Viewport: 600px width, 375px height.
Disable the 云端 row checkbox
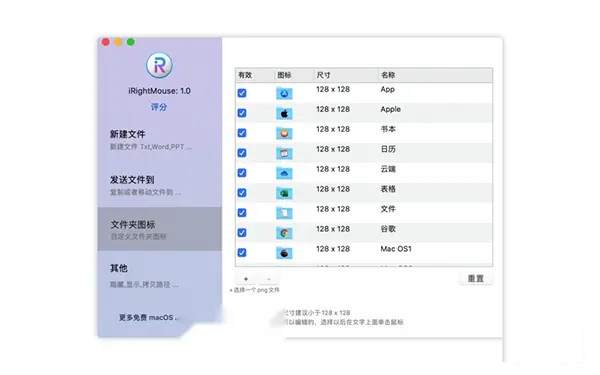tap(242, 173)
